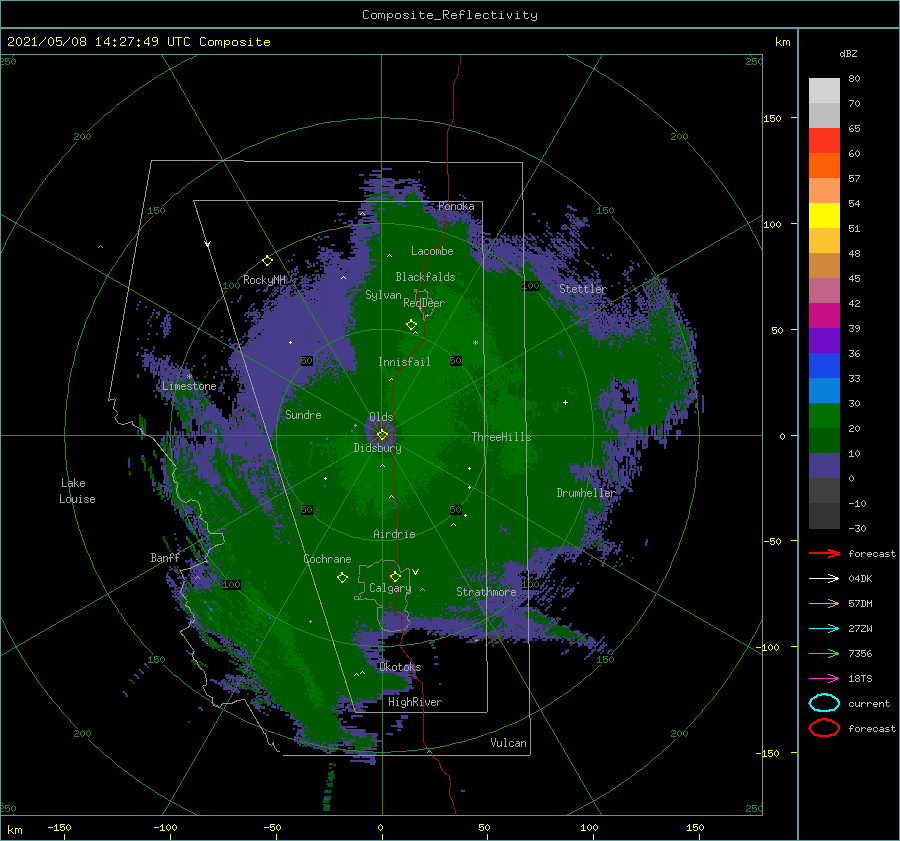Image resolution: width=900 pixels, height=841 pixels.
Task: Click the ThreeHills label
Action: pyautogui.click(x=502, y=437)
